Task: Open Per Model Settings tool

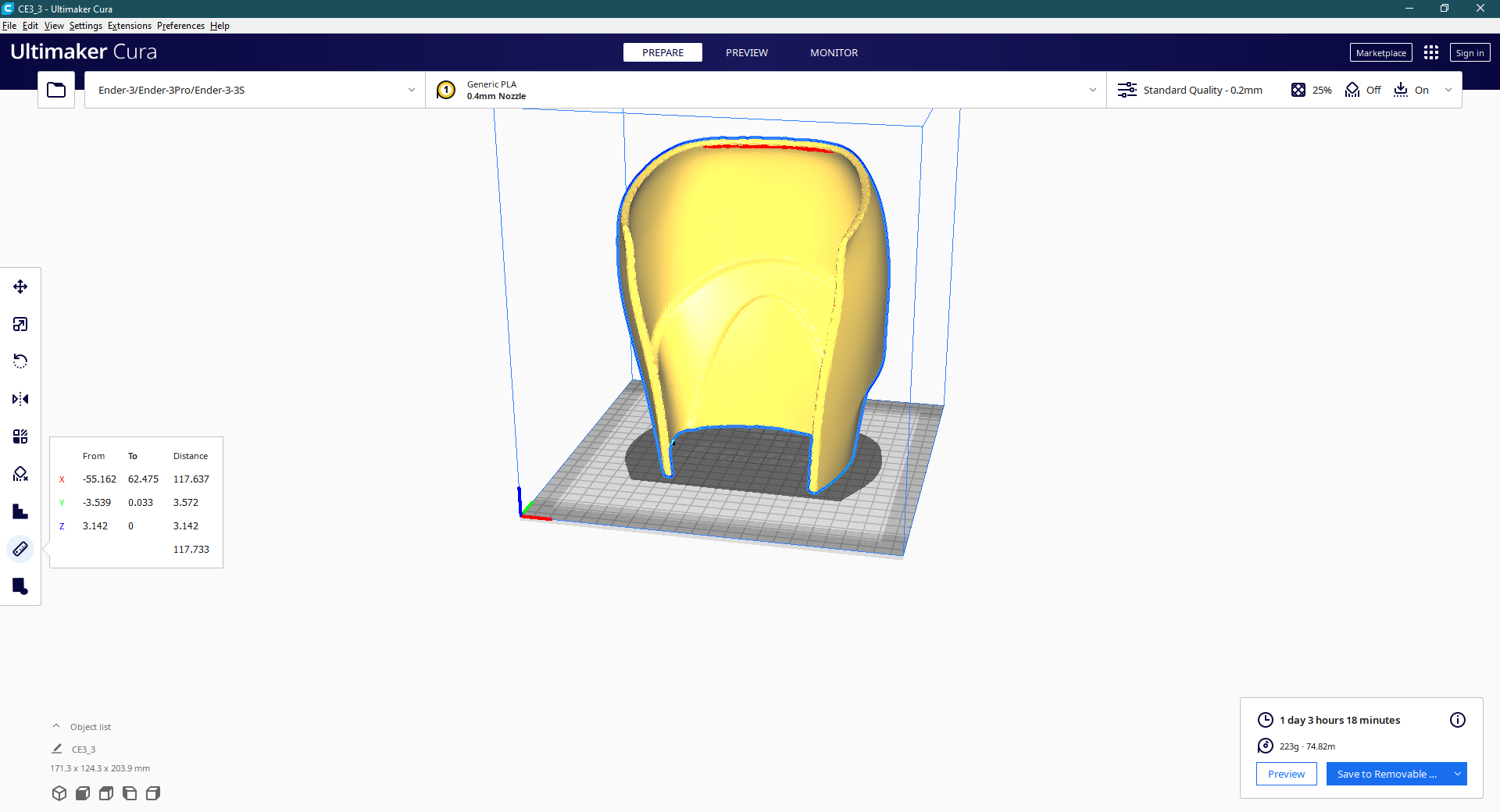Action: point(20,436)
